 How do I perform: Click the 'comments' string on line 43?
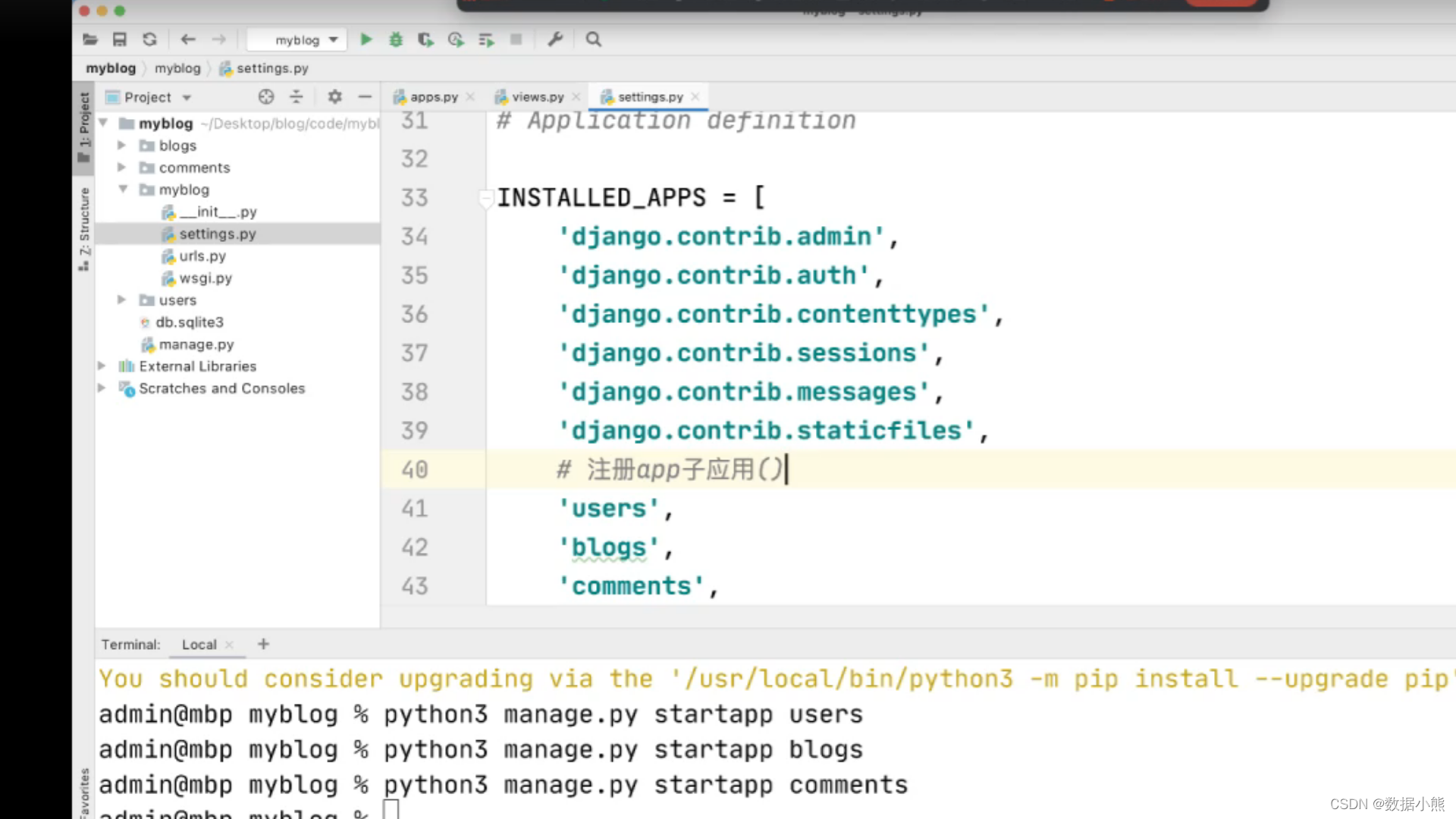pyautogui.click(x=631, y=586)
